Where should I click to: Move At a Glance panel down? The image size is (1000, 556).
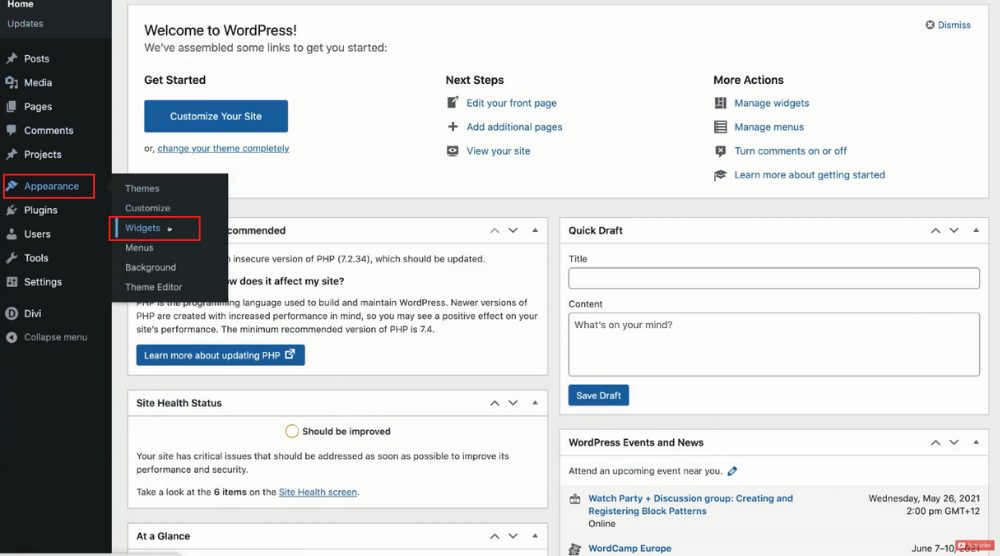tap(513, 536)
